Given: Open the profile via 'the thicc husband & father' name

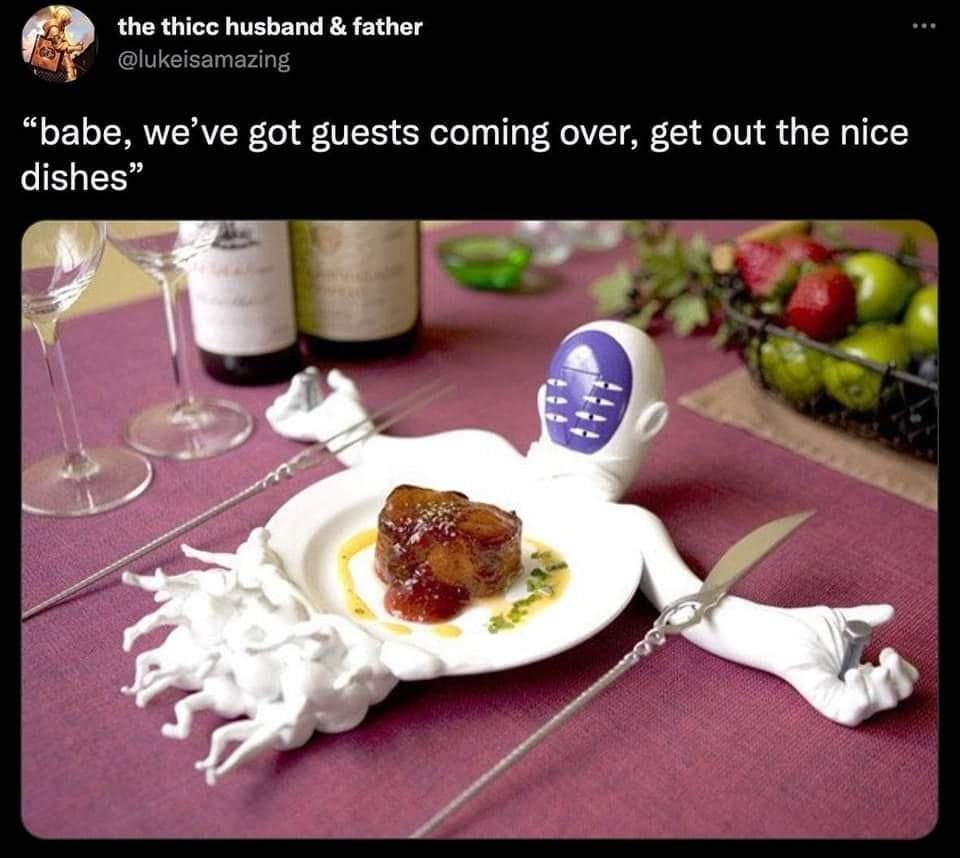Looking at the screenshot, I should click(x=270, y=27).
